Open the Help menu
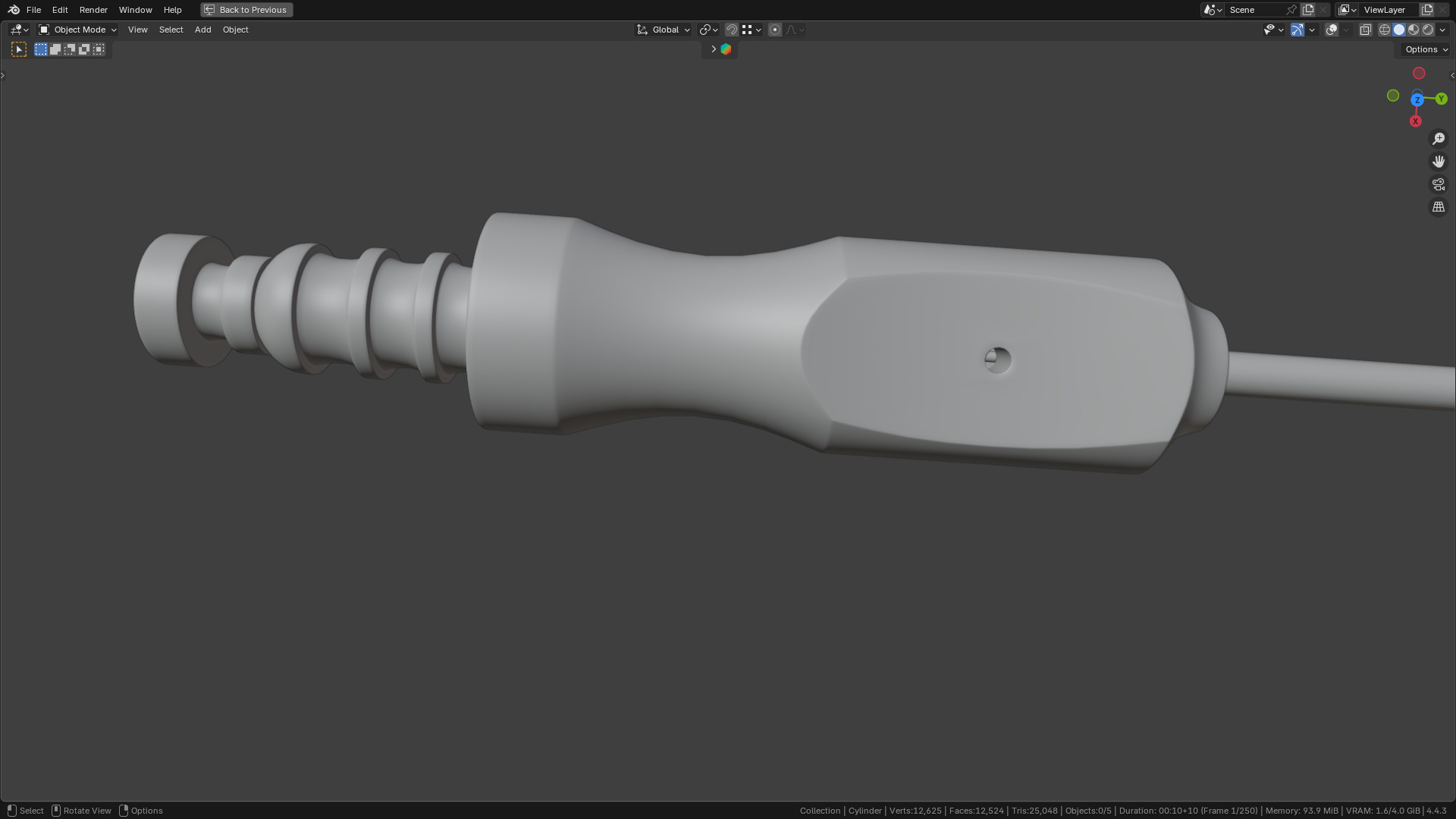 pyautogui.click(x=172, y=10)
